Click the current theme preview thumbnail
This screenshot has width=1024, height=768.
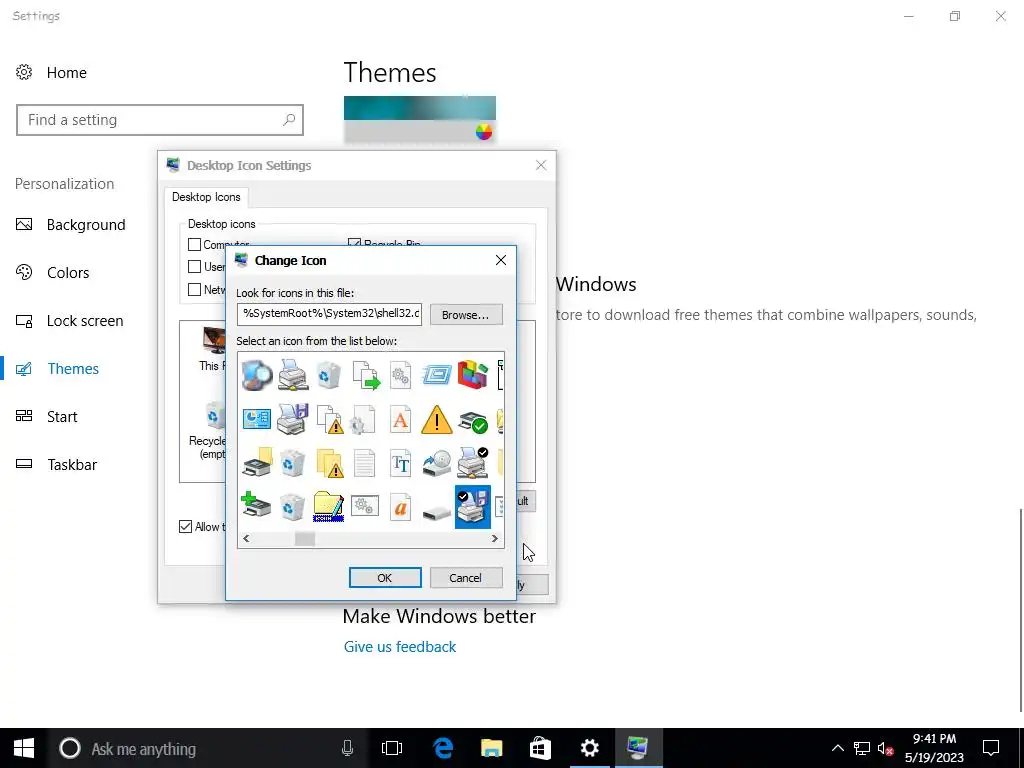pyautogui.click(x=420, y=119)
